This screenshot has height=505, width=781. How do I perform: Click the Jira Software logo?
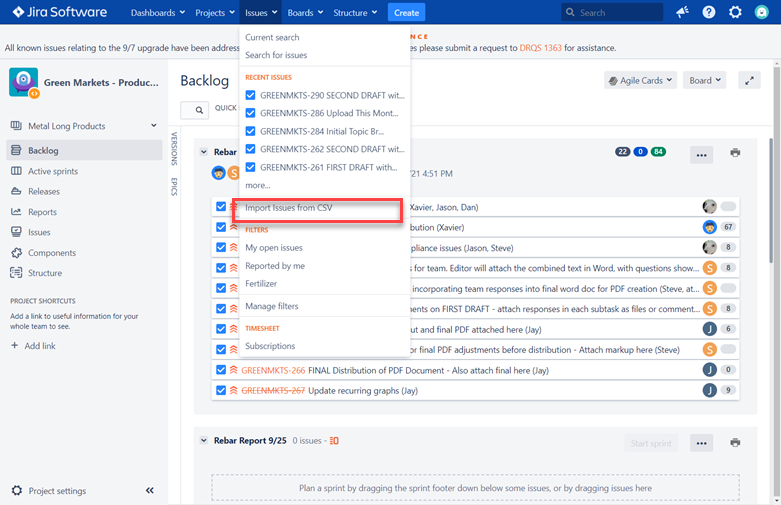point(59,12)
